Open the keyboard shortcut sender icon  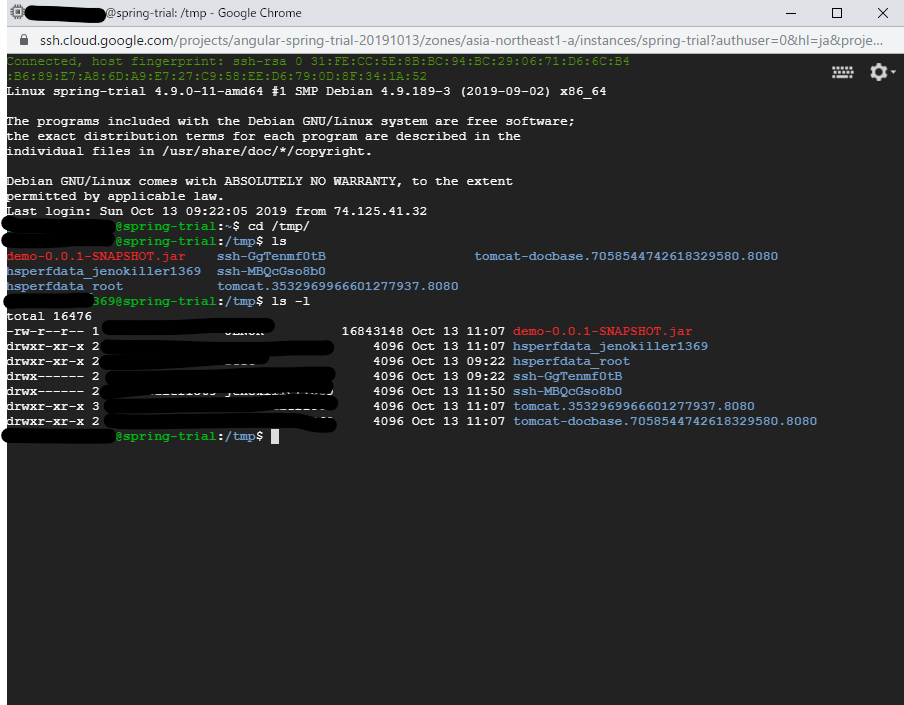tap(842, 72)
